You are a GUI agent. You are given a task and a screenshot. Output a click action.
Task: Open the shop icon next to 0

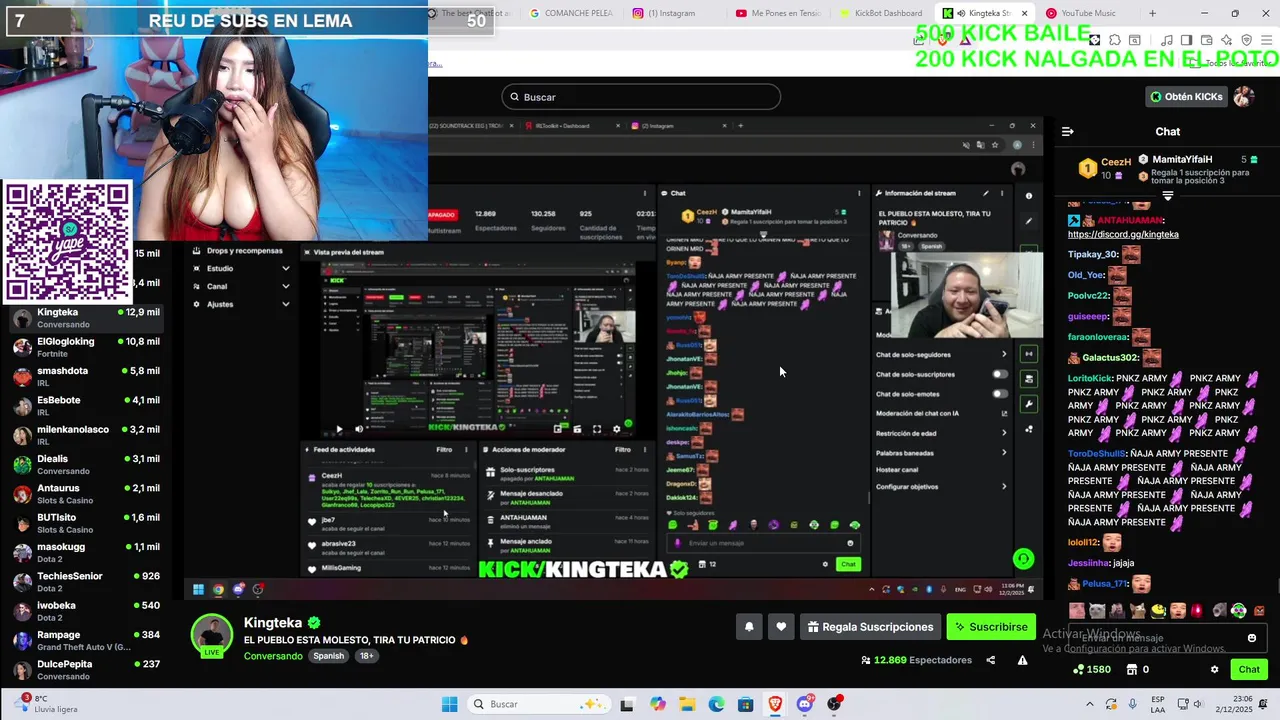pyautogui.click(x=1132, y=670)
